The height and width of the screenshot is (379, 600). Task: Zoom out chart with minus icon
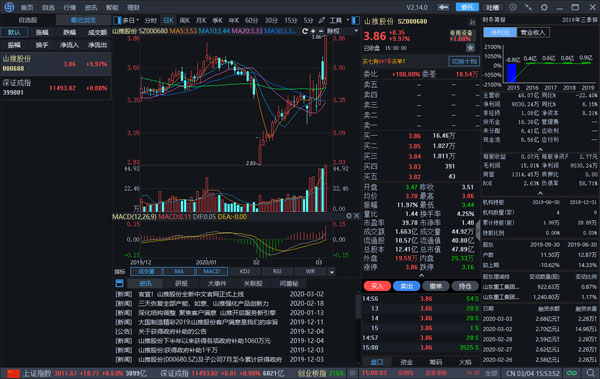(x=321, y=31)
